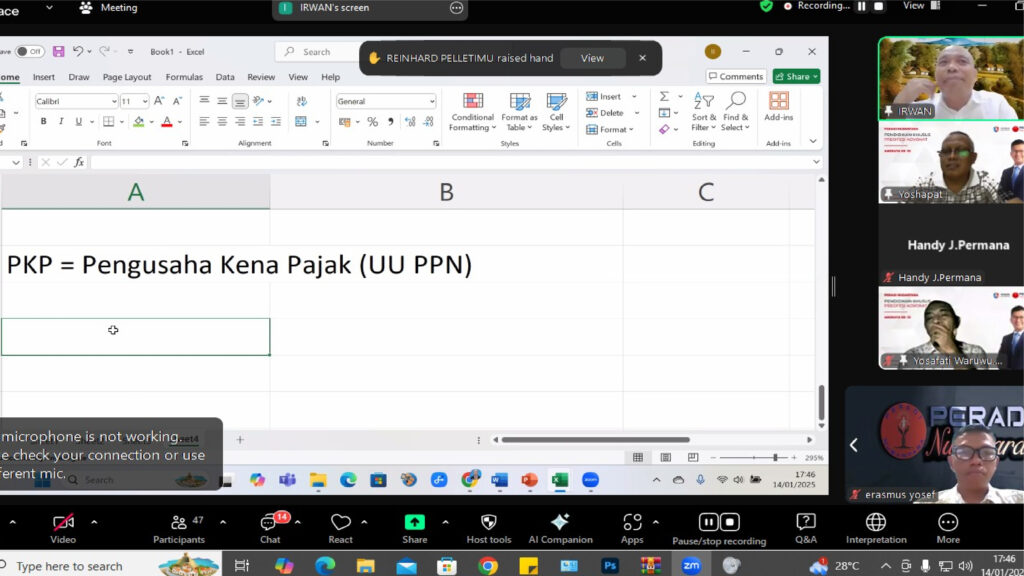Save the Excel workbook with the floppy icon
This screenshot has height=576, width=1024.
pos(59,52)
